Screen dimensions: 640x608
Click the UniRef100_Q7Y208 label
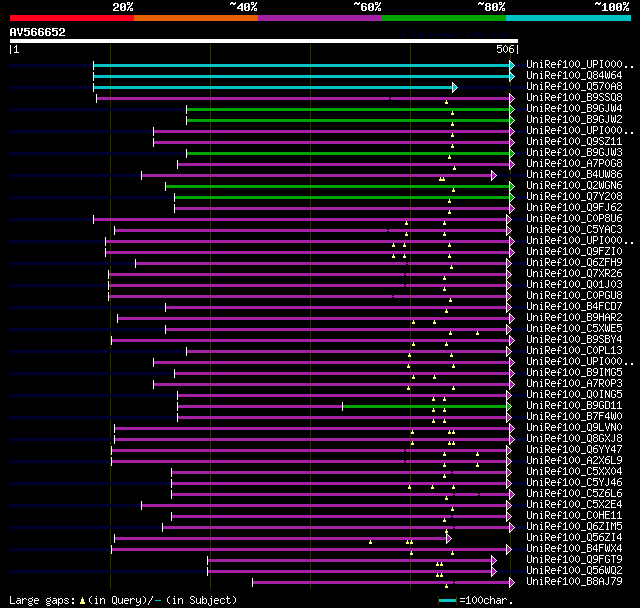(x=574, y=197)
